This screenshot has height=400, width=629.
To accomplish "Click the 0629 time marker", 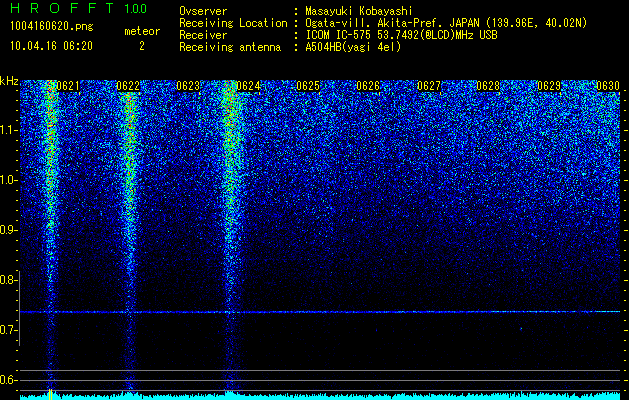I will coord(549,86).
